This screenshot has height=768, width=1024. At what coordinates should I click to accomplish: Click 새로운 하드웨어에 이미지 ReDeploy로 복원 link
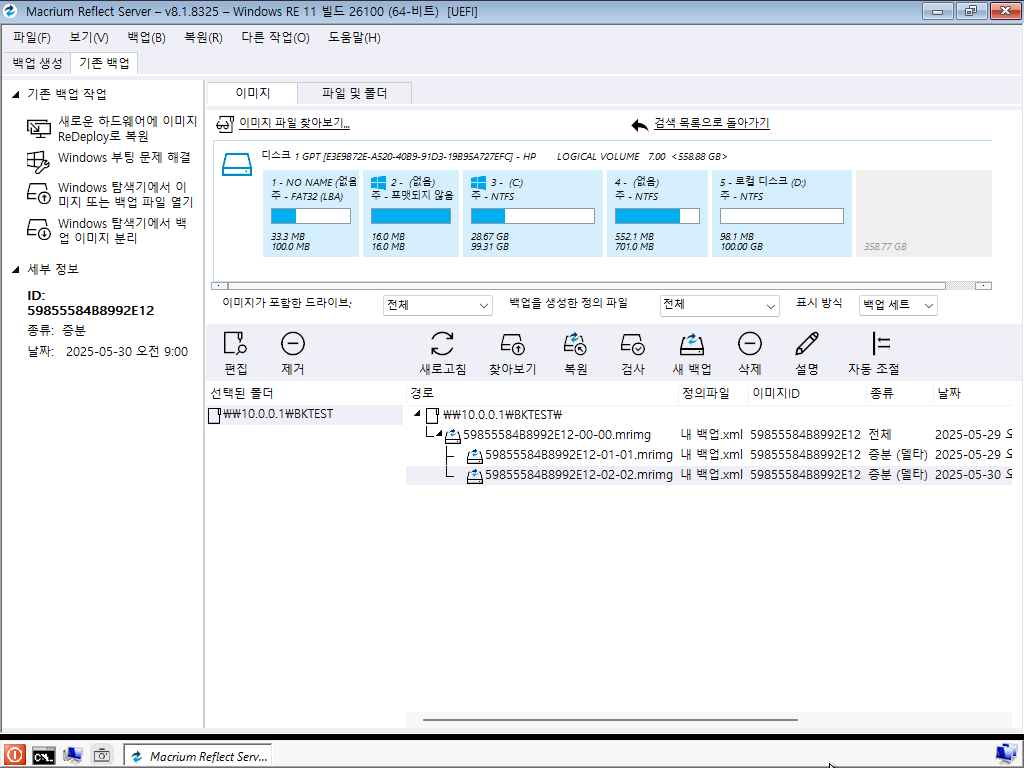coord(127,129)
